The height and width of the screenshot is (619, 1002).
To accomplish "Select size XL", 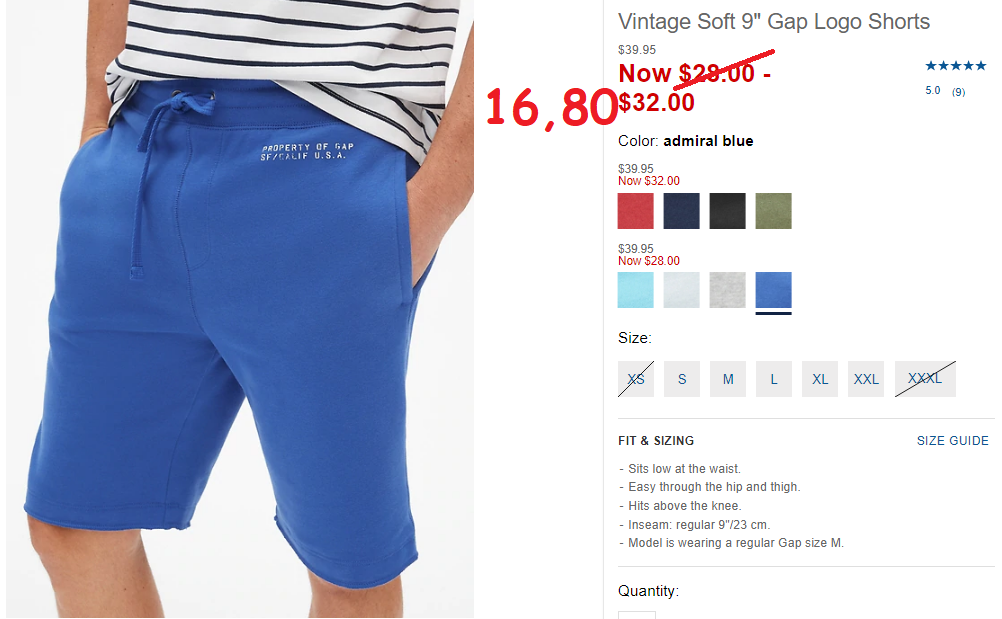I will [820, 379].
